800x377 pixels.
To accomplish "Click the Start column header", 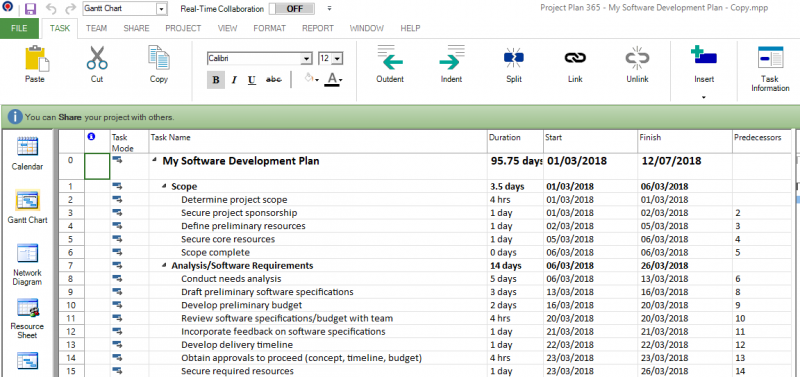I will tap(590, 142).
